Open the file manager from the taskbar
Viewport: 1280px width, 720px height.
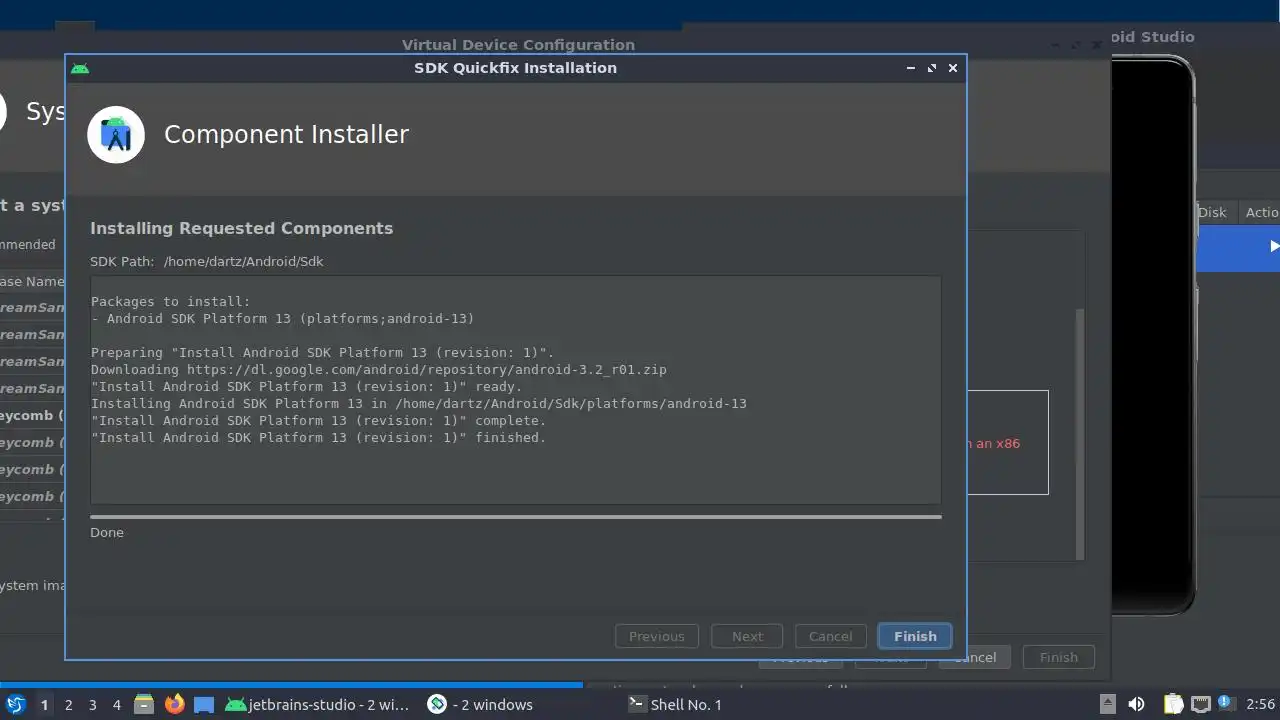(144, 704)
